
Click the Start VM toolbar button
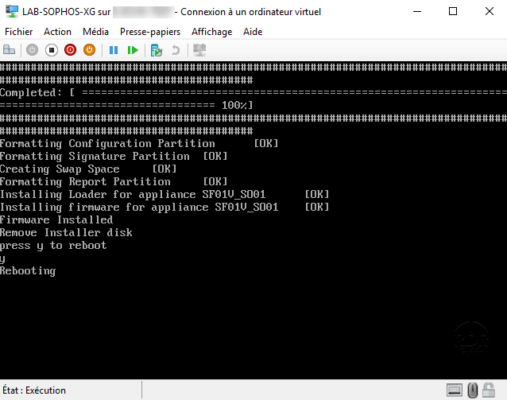32,50
